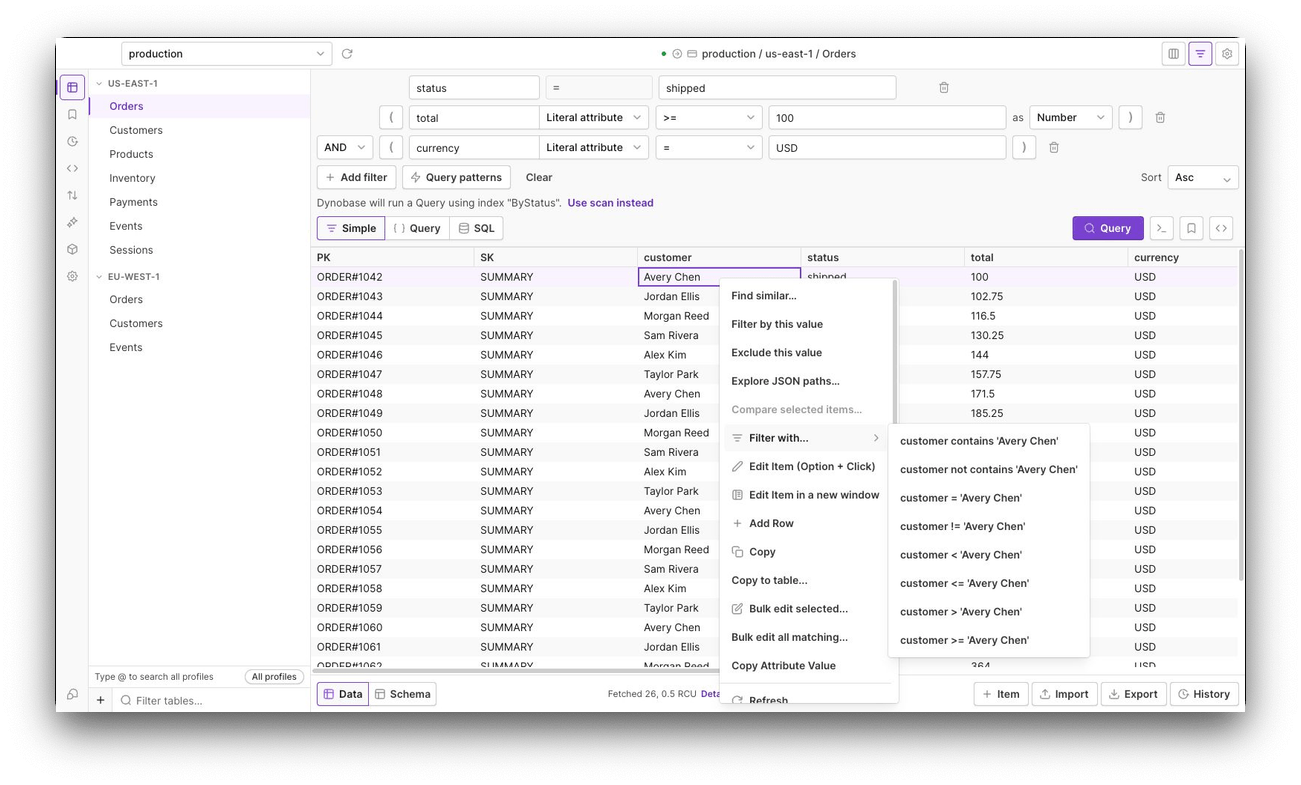This screenshot has height=785, width=1301.
Task: Open the tables view icon in sidebar
Action: point(72,87)
